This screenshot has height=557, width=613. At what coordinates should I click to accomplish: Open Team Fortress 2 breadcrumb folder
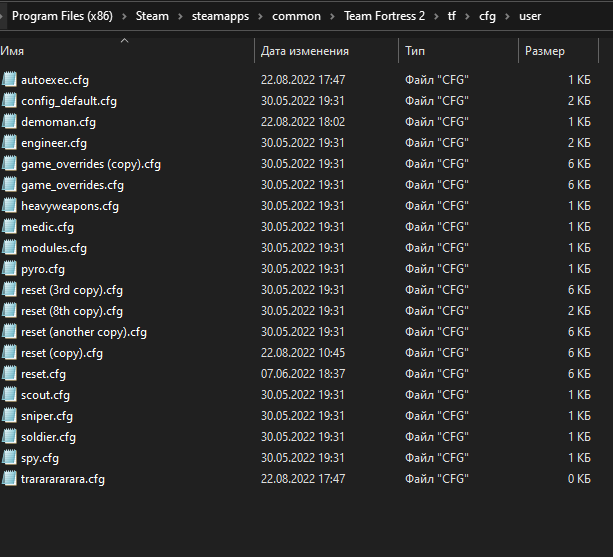tap(384, 16)
